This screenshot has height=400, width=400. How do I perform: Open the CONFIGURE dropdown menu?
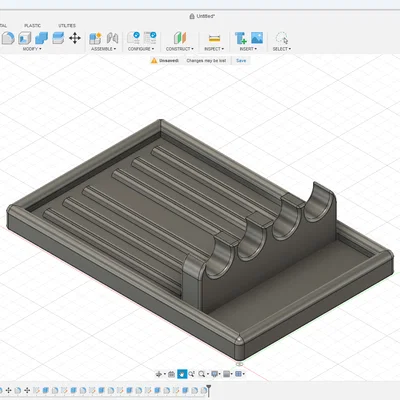pyautogui.click(x=141, y=49)
